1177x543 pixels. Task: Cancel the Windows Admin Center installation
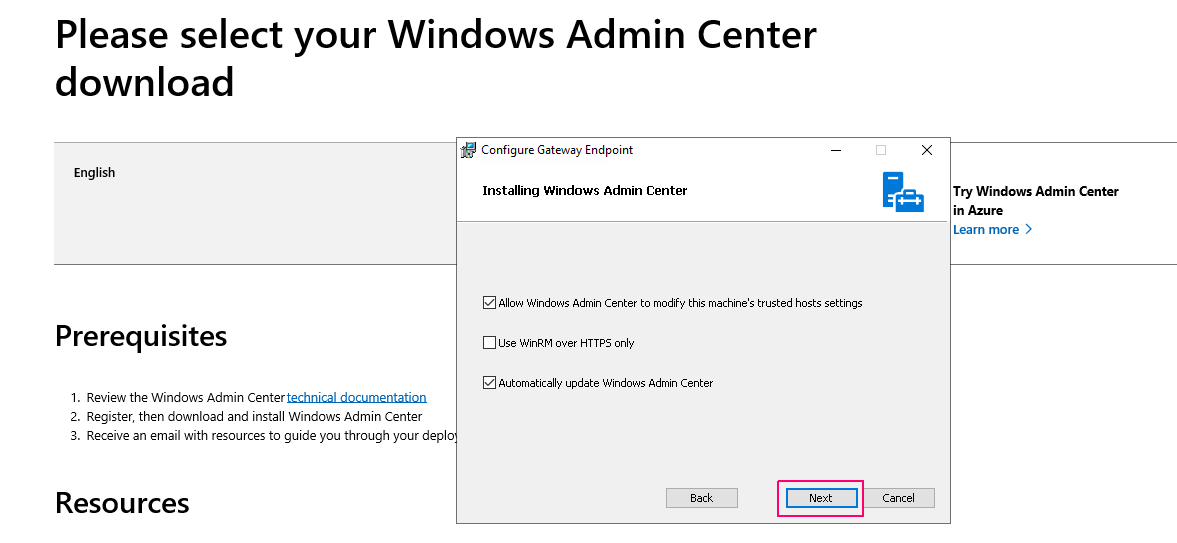point(899,498)
